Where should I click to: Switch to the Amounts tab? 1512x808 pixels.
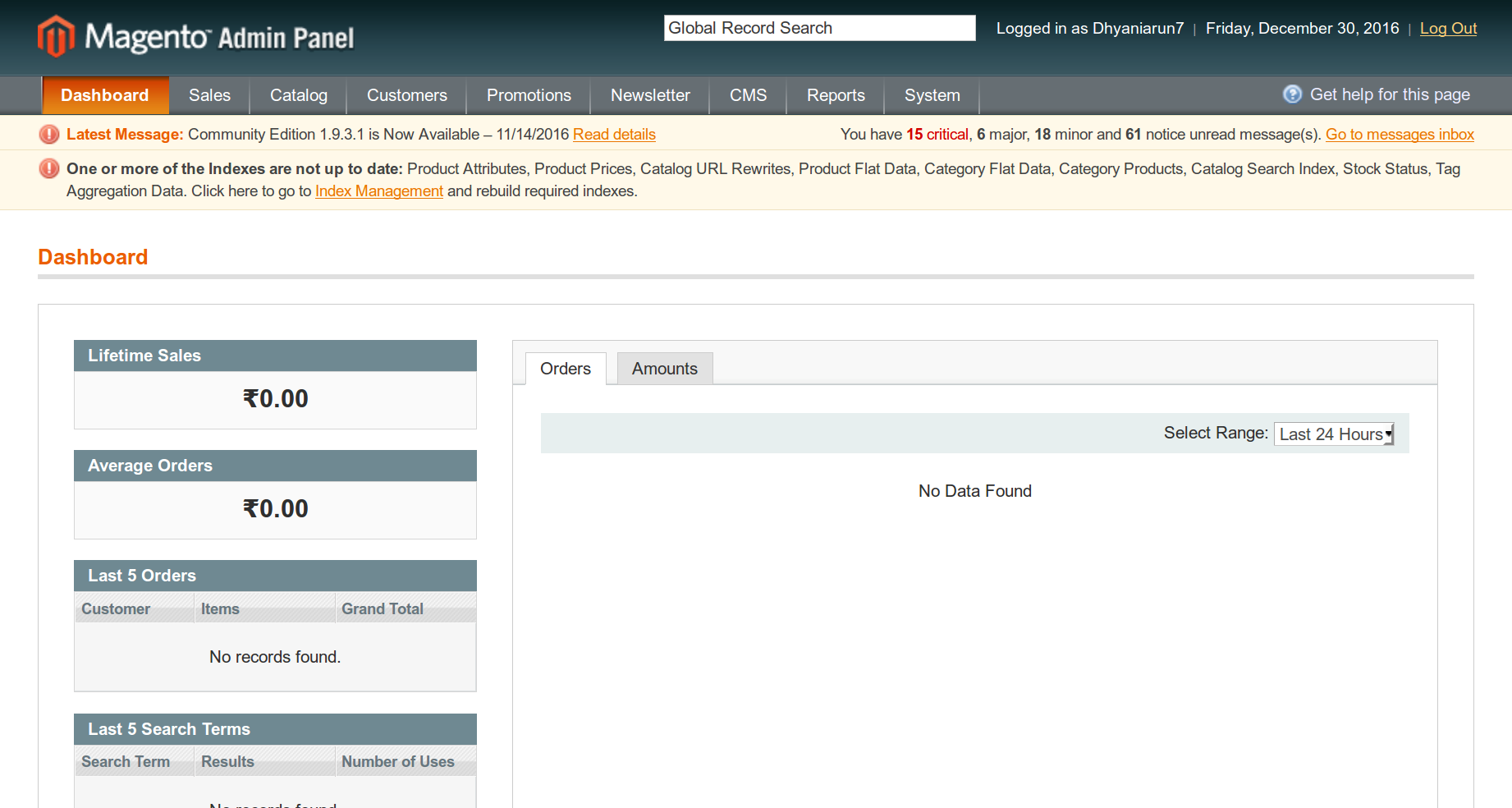point(665,369)
